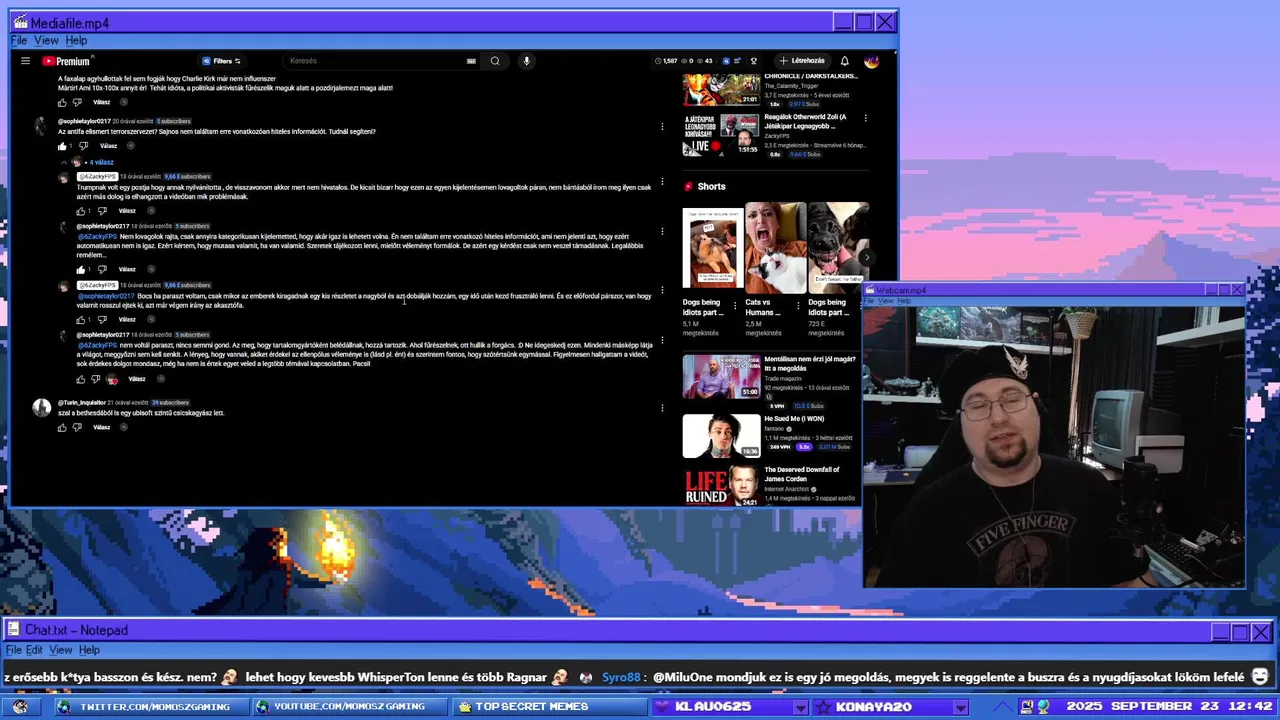Like the 'Az antifa elismert' comment
This screenshot has width=1280, height=720.
coord(62,146)
